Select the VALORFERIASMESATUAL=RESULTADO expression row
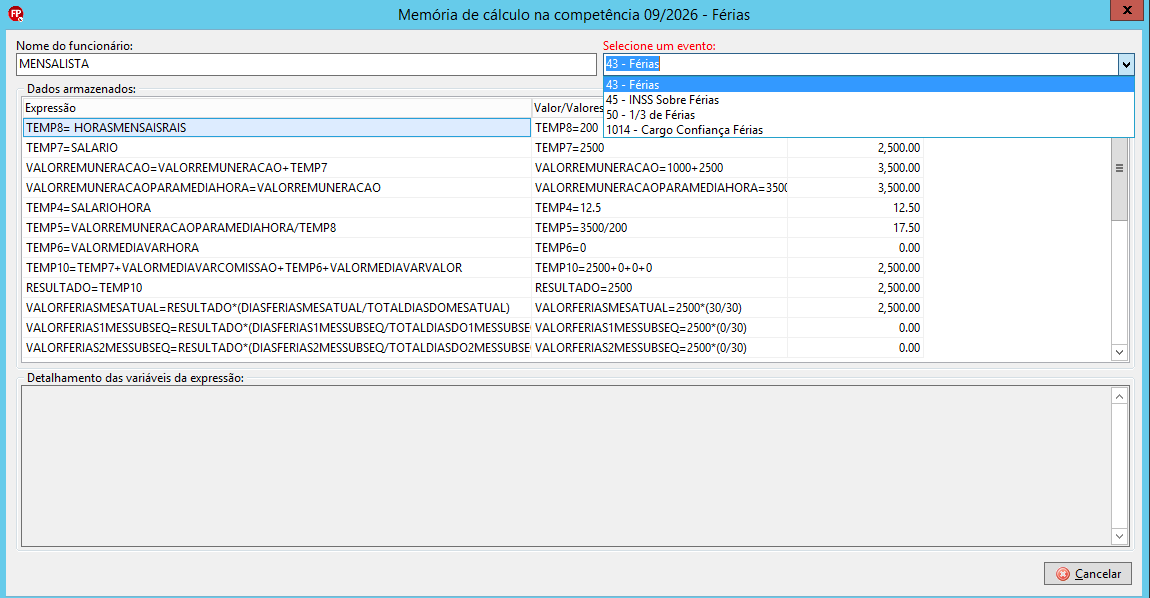1150x598 pixels. click(276, 307)
